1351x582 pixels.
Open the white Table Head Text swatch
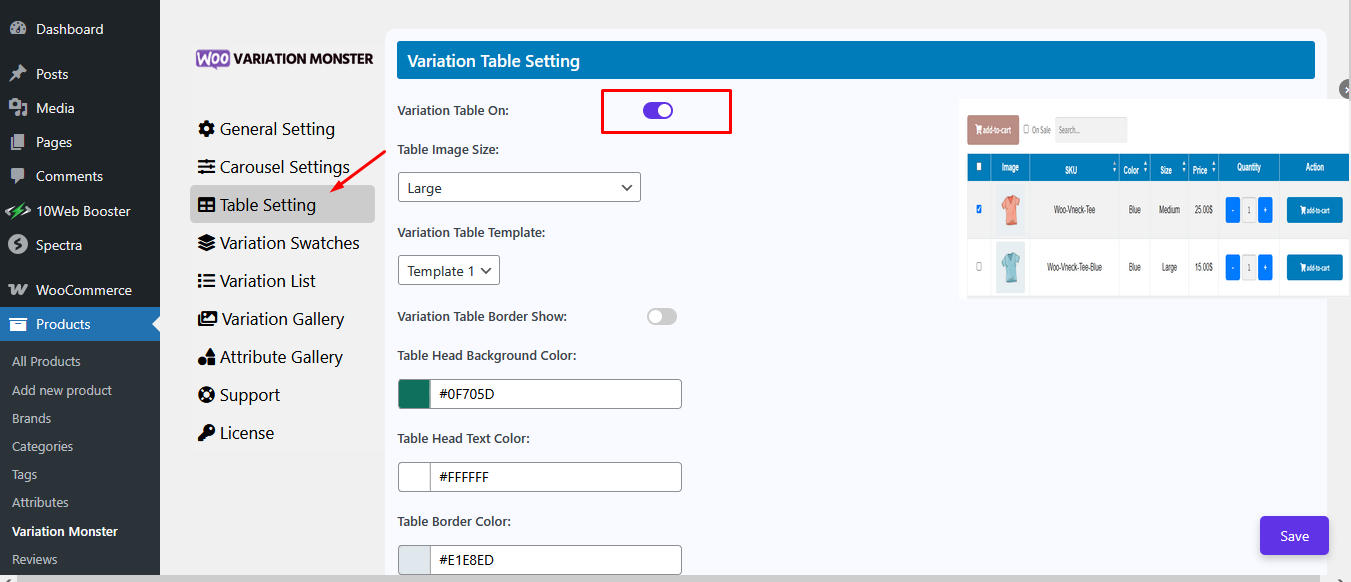[x=414, y=477]
